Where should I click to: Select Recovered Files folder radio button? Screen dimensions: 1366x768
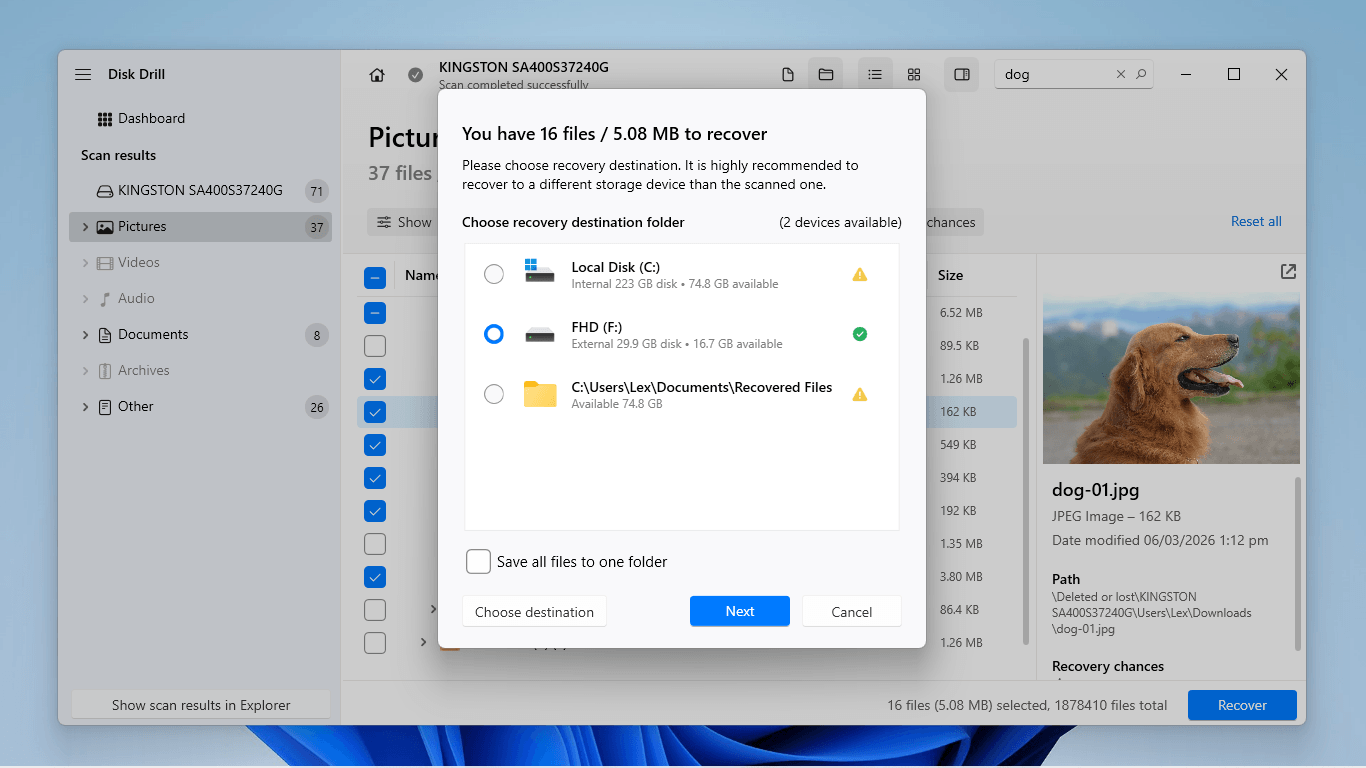tap(494, 394)
